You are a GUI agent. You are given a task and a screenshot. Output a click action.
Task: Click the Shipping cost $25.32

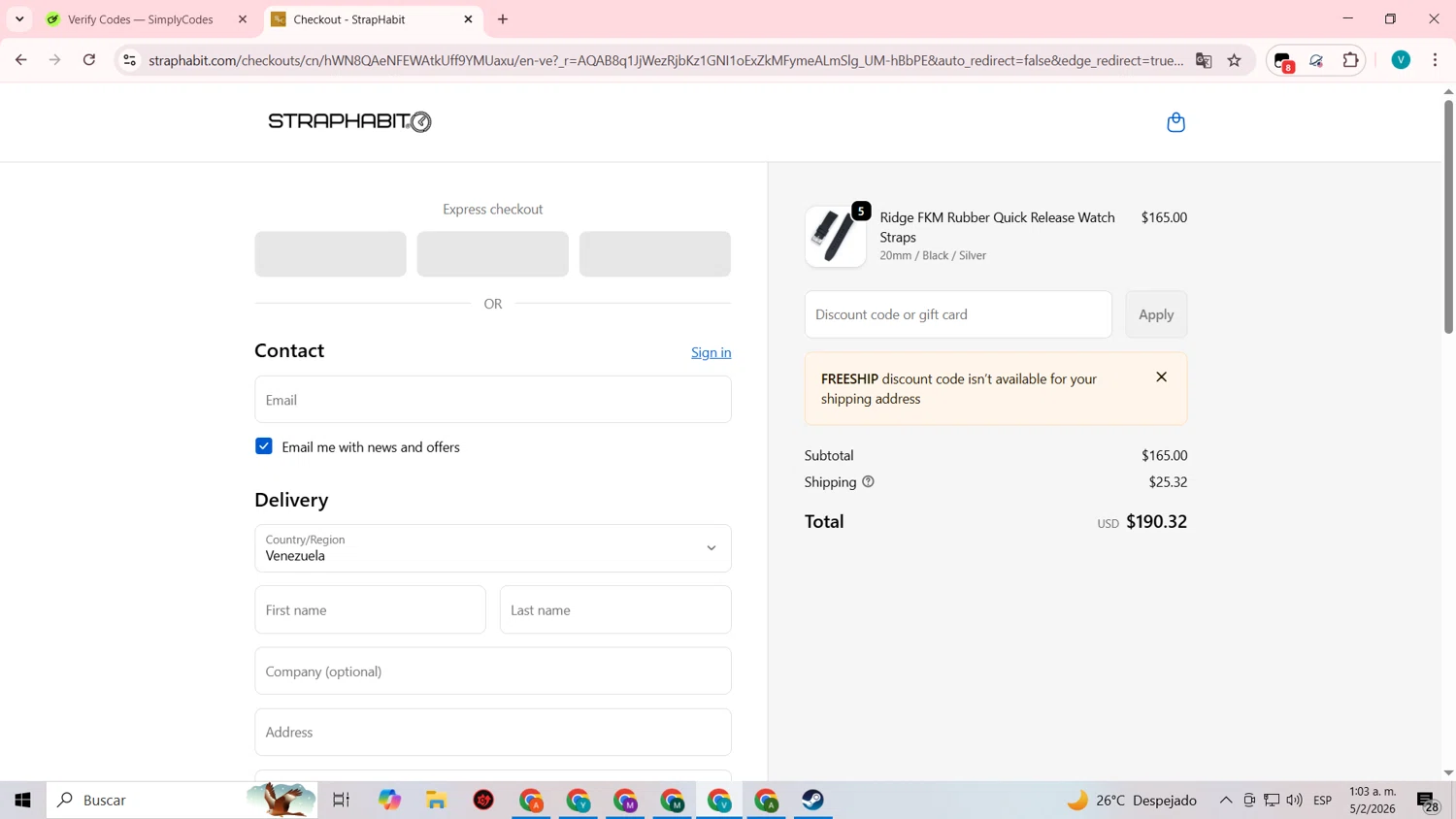1168,482
